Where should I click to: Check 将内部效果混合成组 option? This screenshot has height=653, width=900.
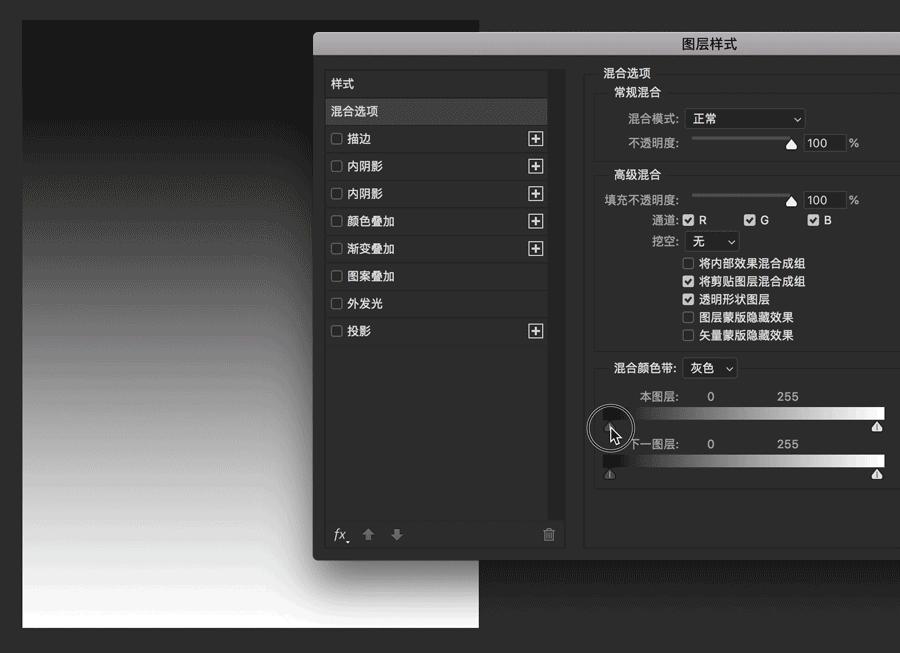[x=688, y=263]
